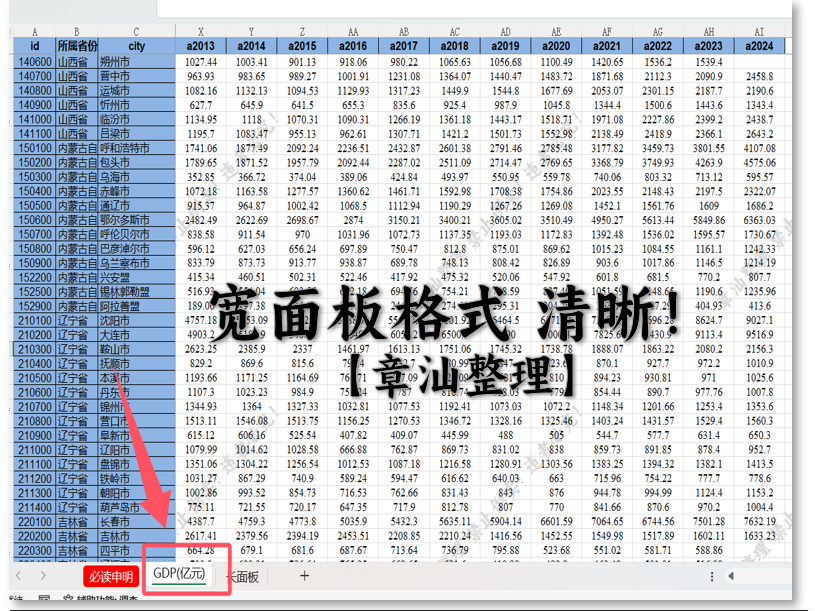Select column AD header
Image resolution: width=815 pixels, height=611 pixels.
click(506, 31)
